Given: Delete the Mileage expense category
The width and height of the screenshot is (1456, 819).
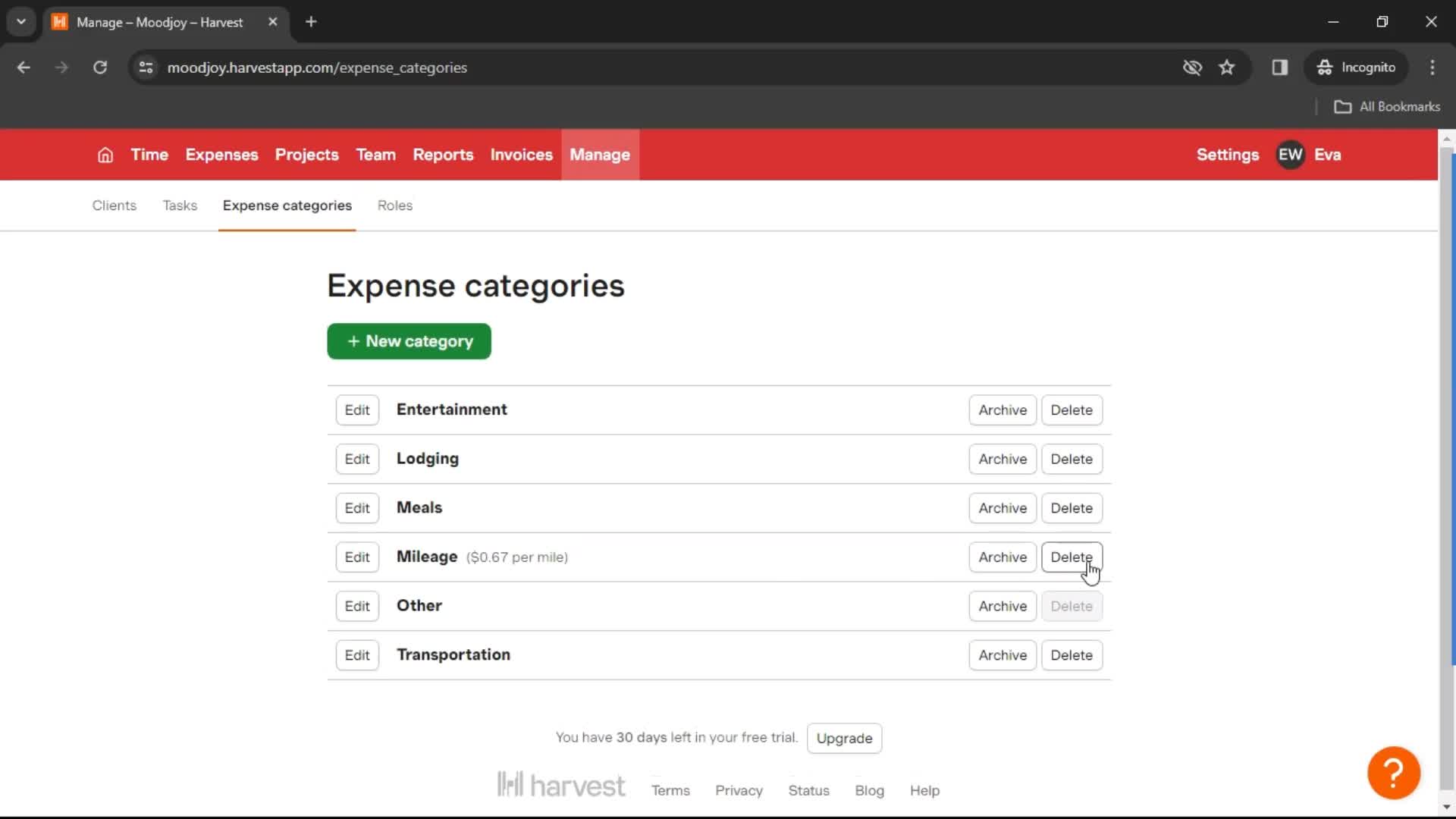Looking at the screenshot, I should pyautogui.click(x=1071, y=557).
